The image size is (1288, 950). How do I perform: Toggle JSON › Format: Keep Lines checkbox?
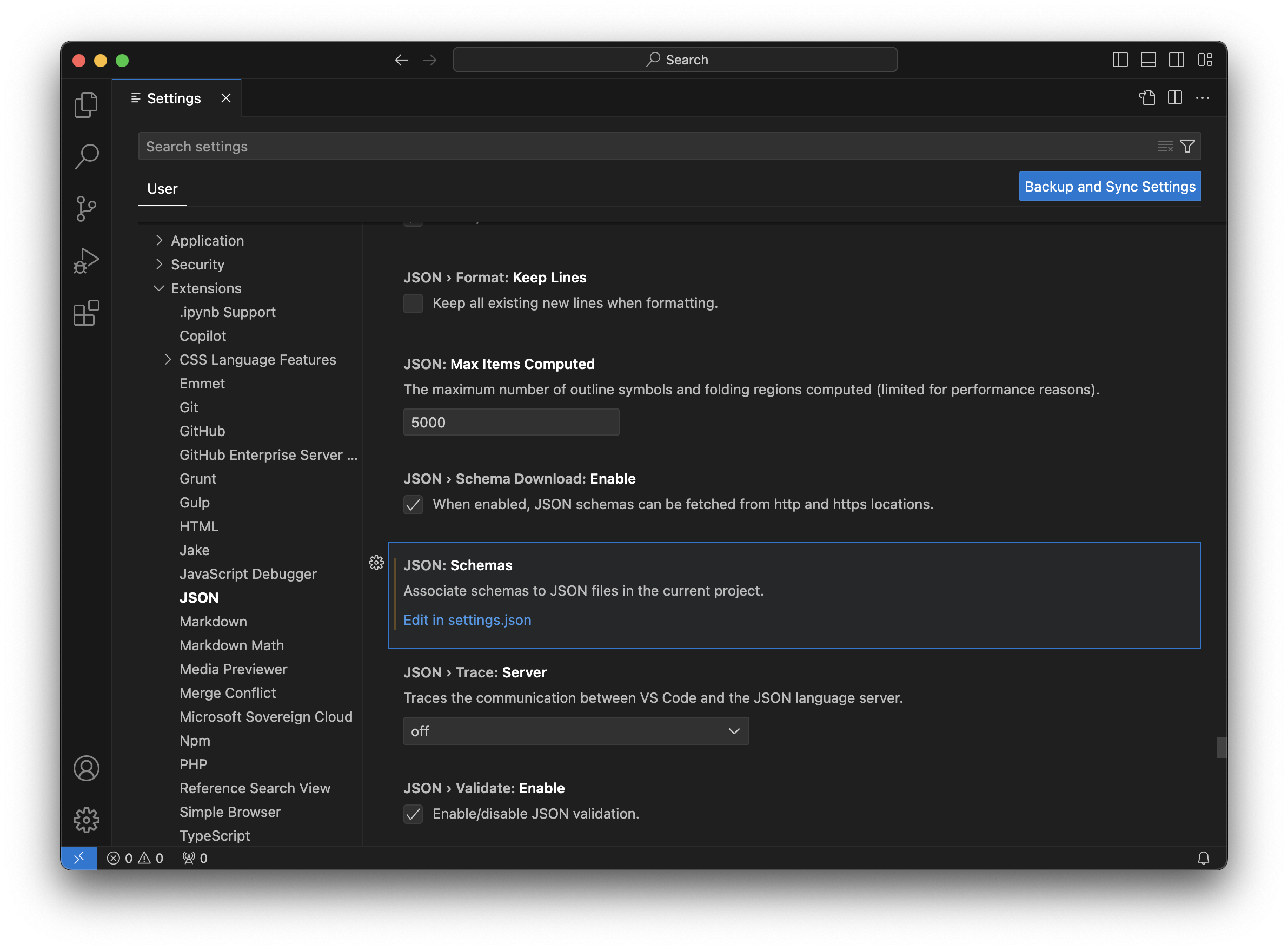412,303
